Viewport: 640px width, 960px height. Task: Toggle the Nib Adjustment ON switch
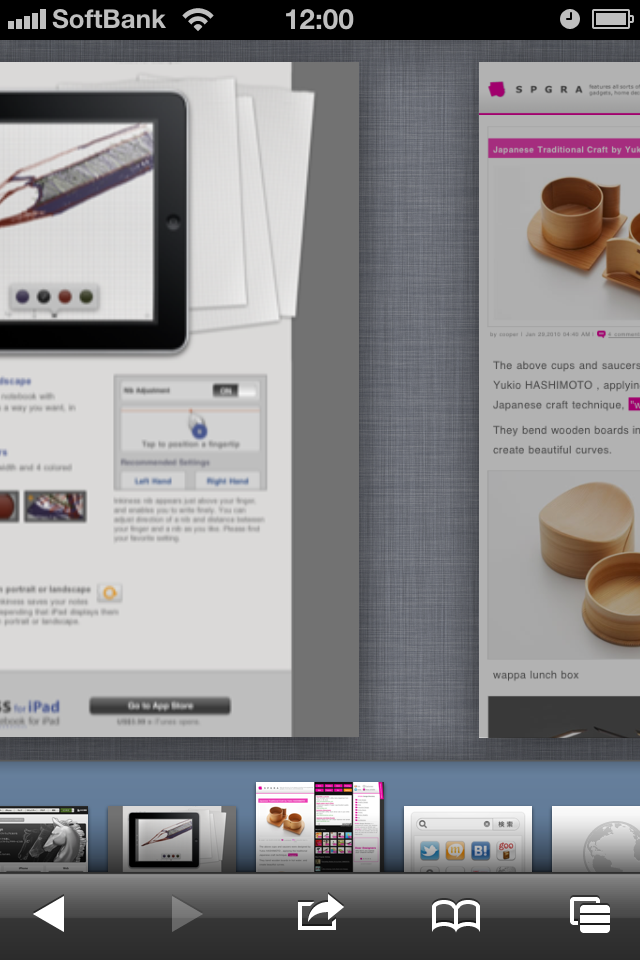point(235,391)
